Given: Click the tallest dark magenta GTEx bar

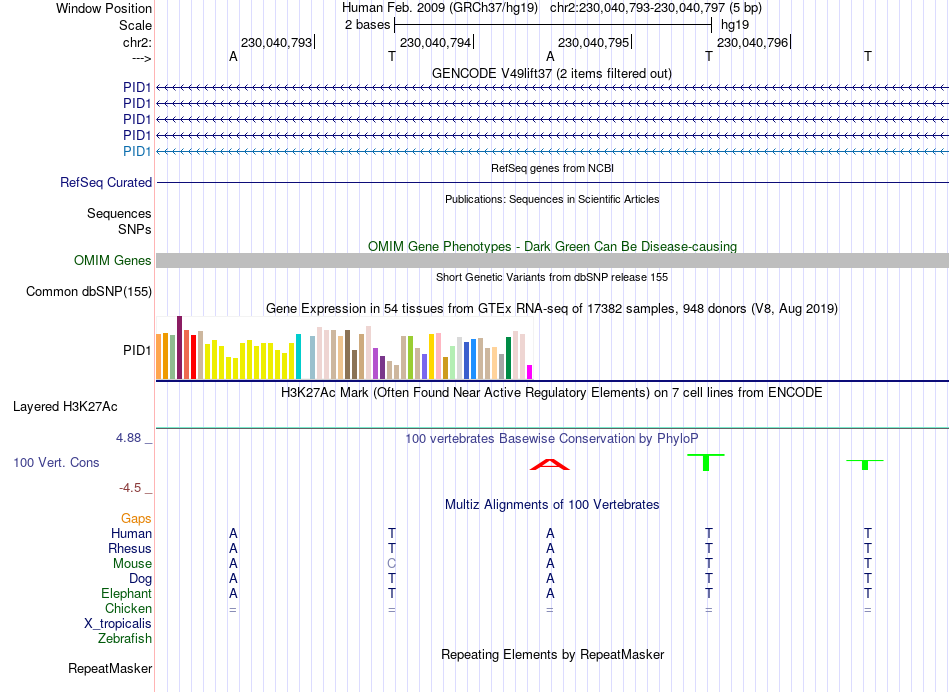Looking at the screenshot, I should point(179,347).
